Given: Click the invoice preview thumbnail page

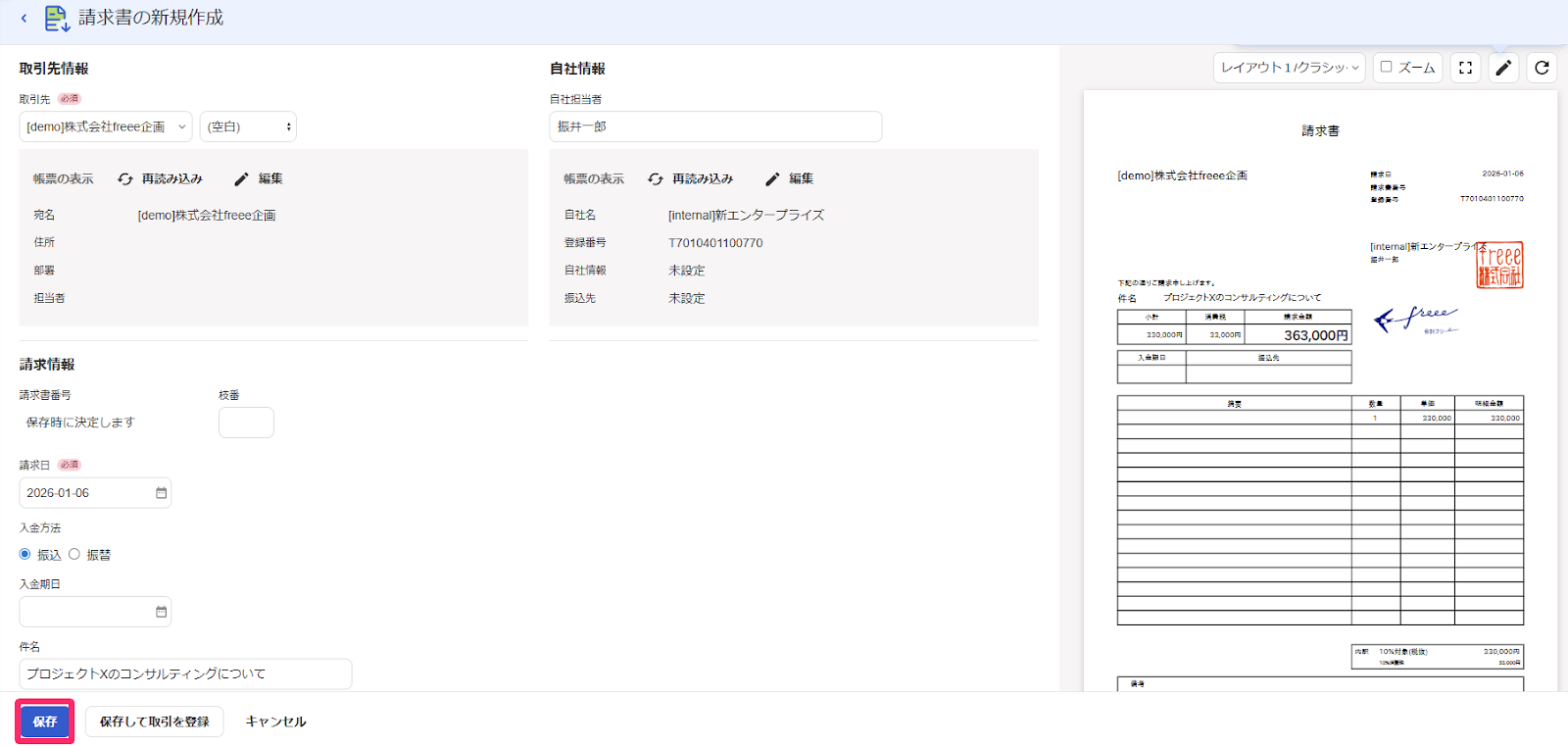Looking at the screenshot, I should (x=1320, y=391).
